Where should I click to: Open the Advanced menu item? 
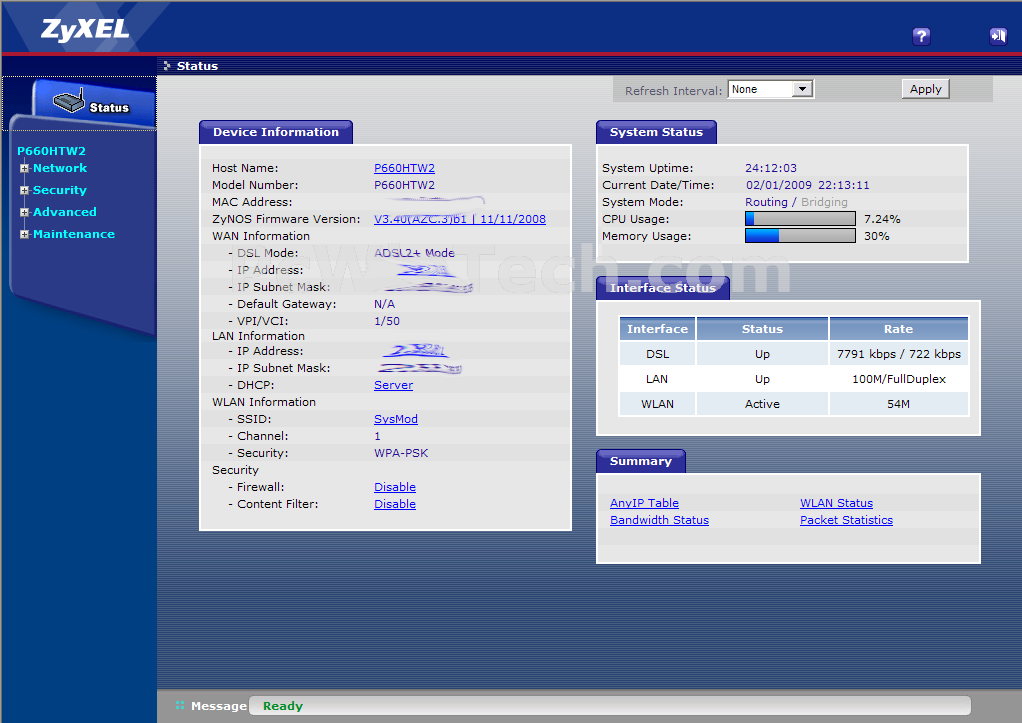coord(65,213)
